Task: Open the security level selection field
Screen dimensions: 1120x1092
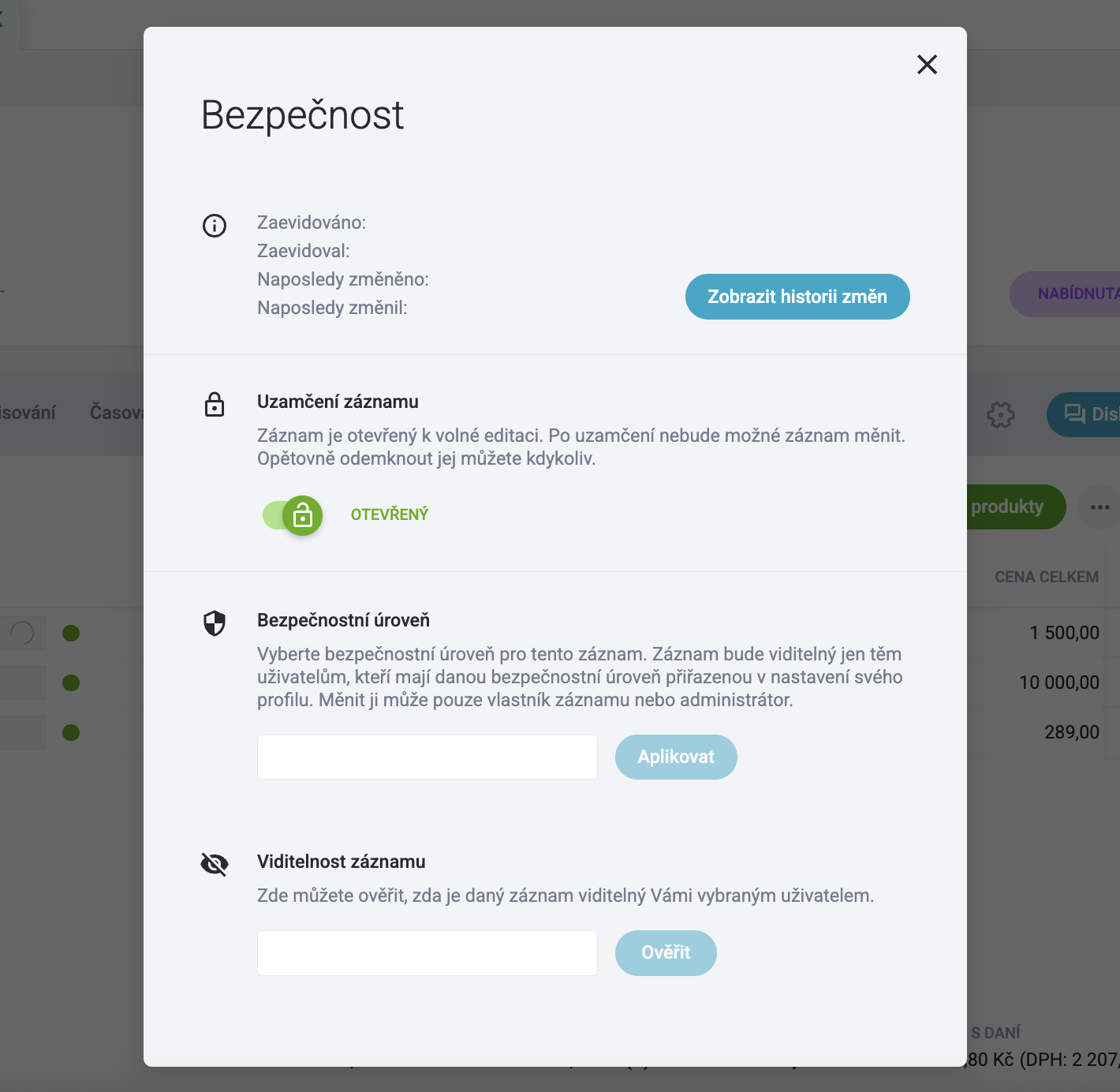Action: (x=427, y=757)
